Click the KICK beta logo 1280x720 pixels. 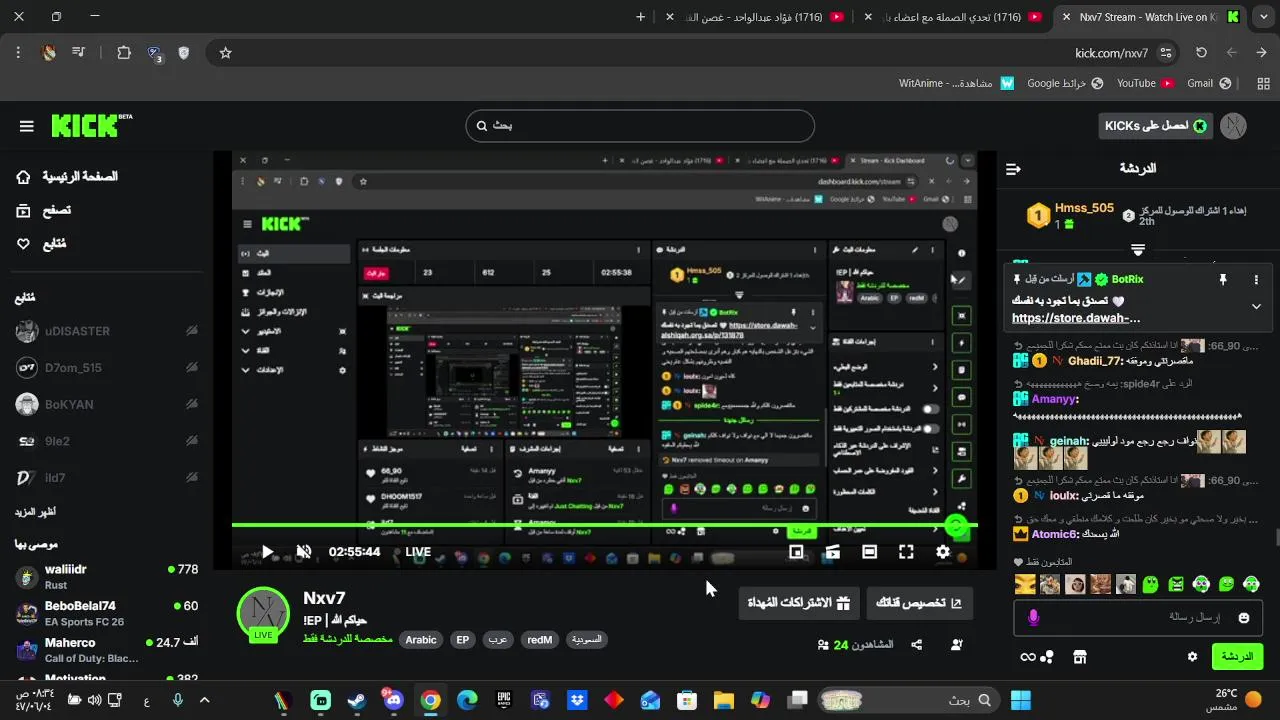(91, 125)
